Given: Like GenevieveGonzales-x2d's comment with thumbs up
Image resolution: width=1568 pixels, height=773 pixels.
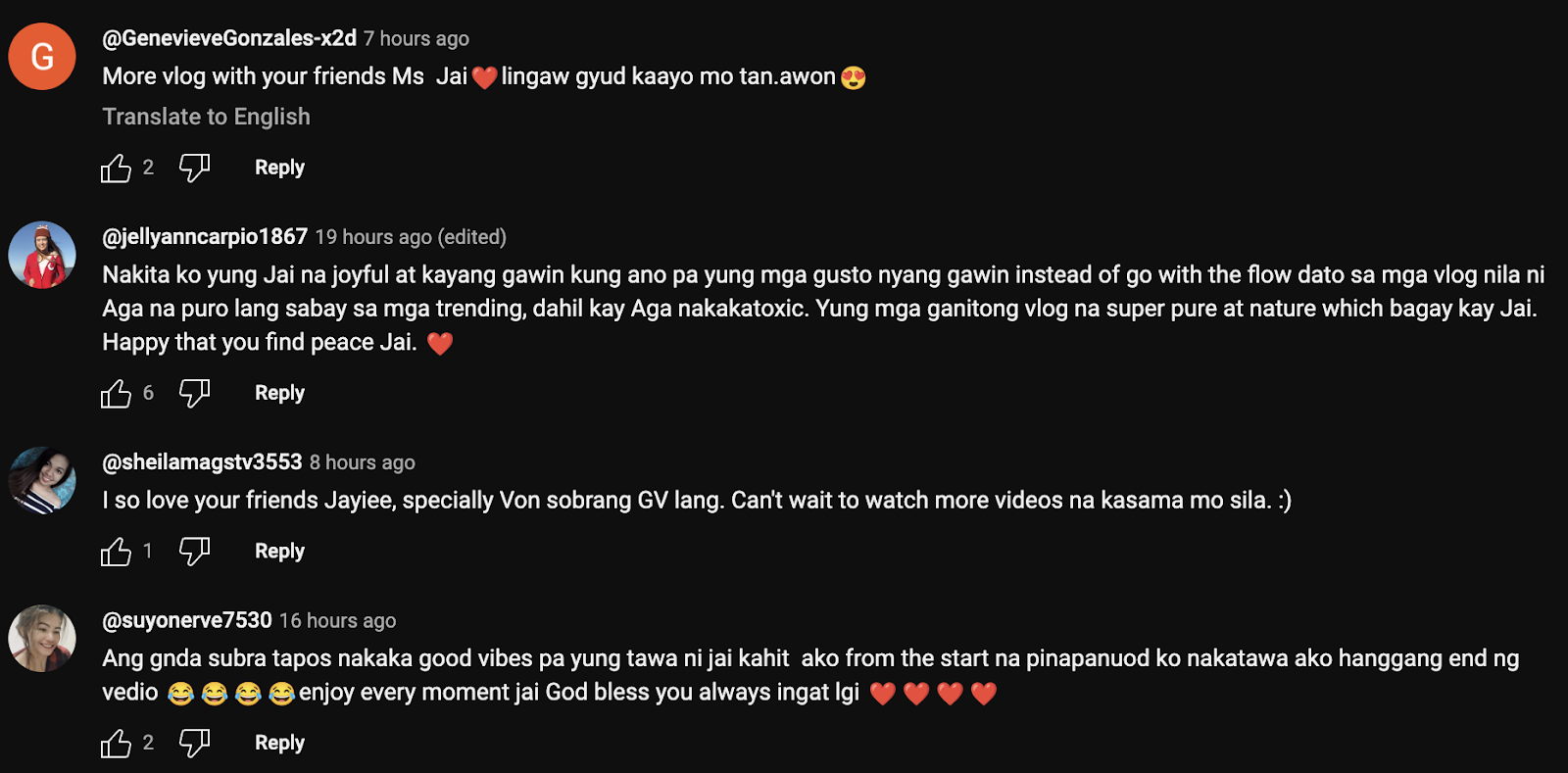Looking at the screenshot, I should (116, 169).
